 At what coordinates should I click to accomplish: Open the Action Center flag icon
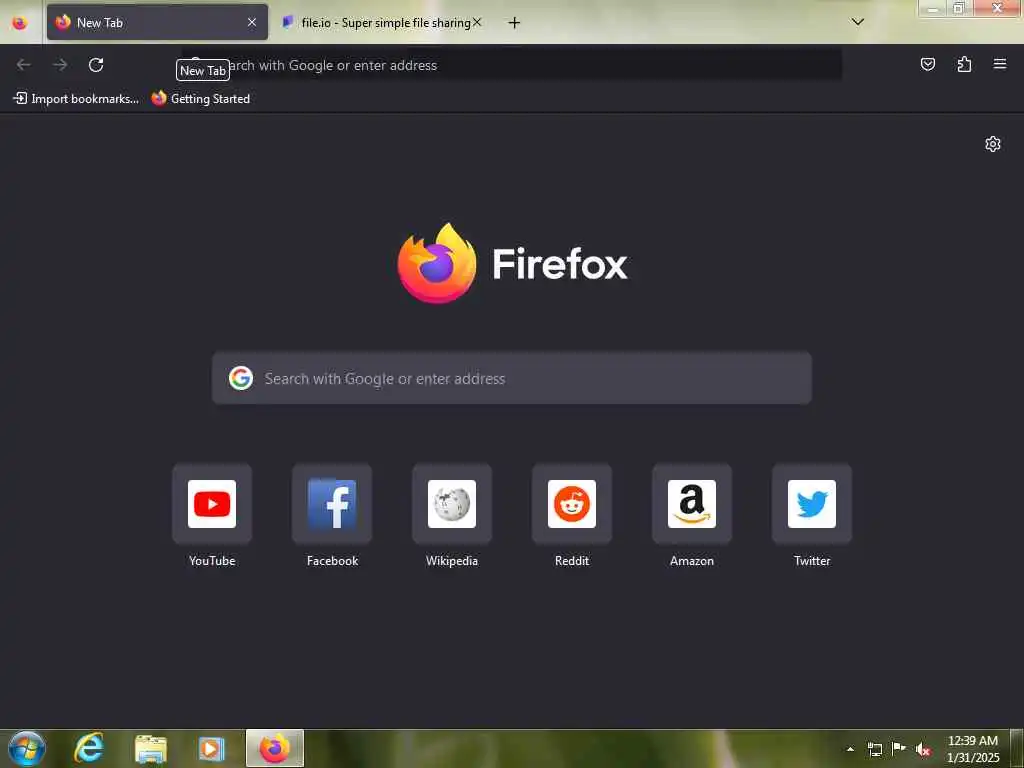[x=899, y=749]
